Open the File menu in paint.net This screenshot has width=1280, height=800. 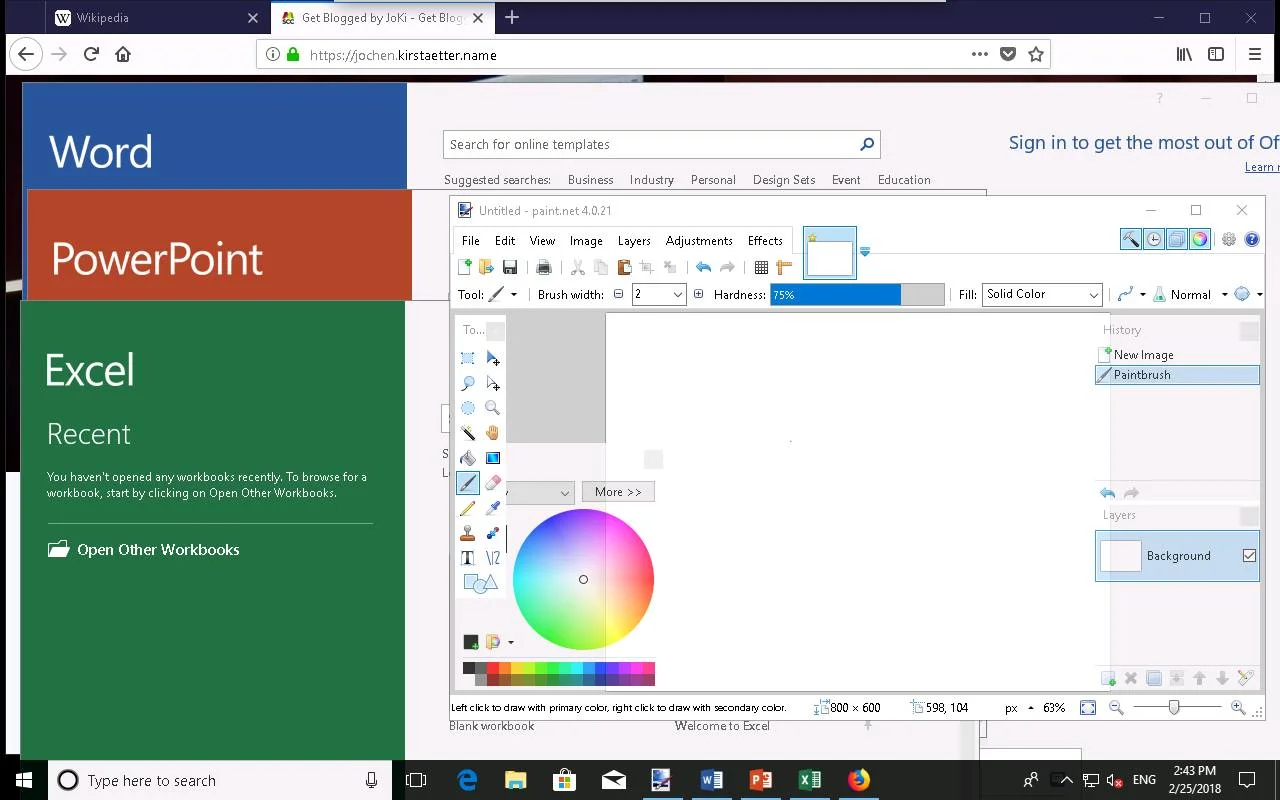[470, 240]
